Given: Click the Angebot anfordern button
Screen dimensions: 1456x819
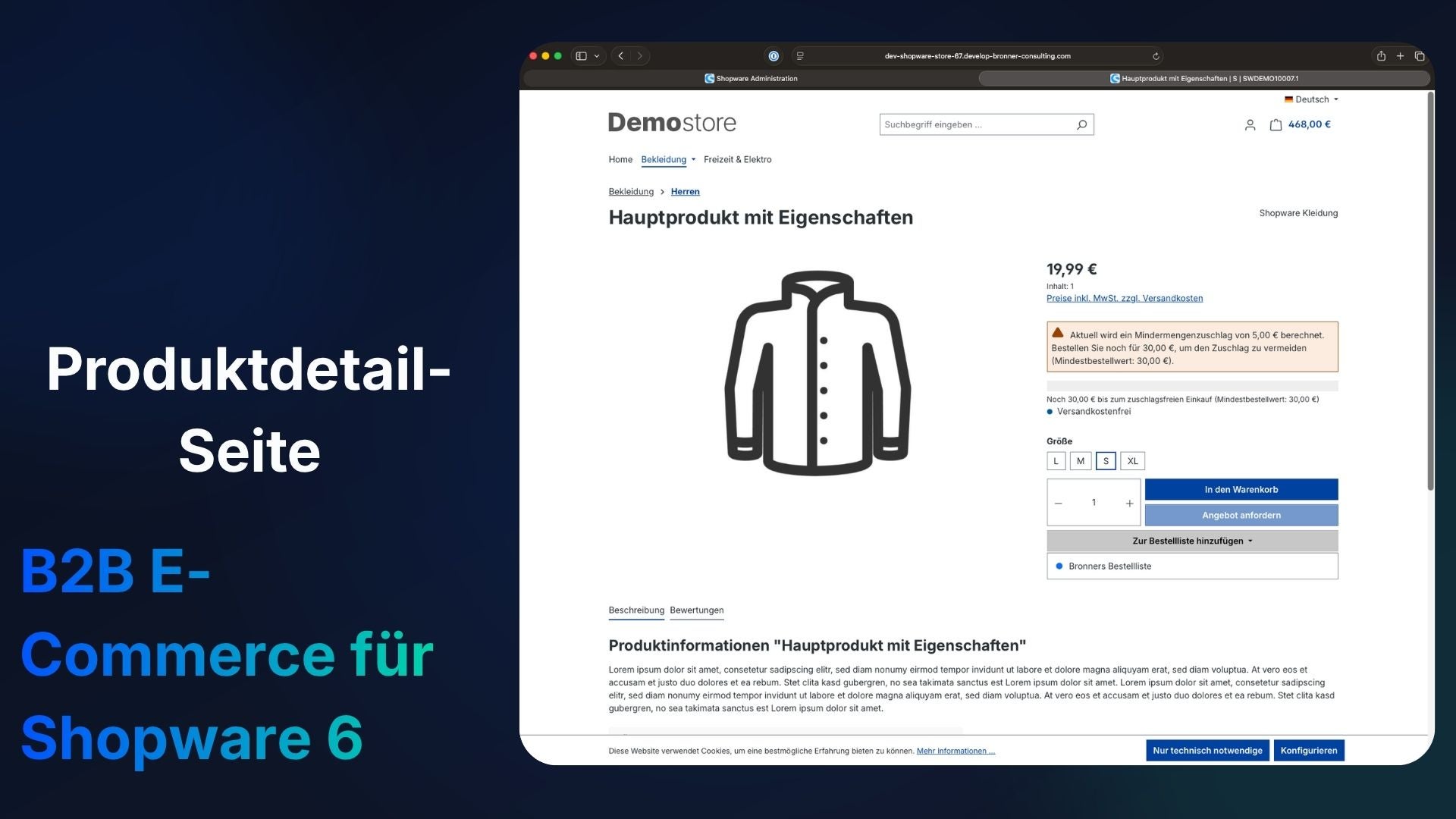Looking at the screenshot, I should 1241,516.
